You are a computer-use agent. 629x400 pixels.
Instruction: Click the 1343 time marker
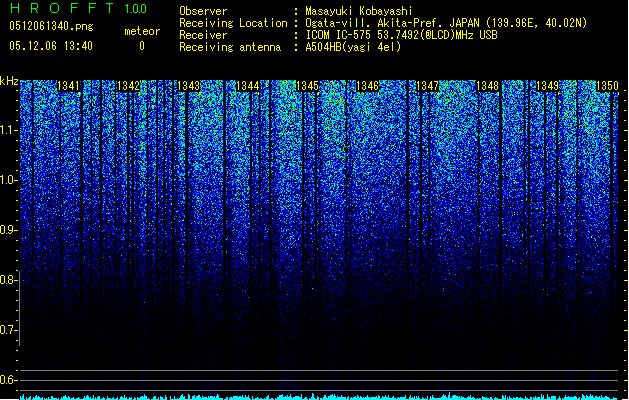[x=189, y=86]
